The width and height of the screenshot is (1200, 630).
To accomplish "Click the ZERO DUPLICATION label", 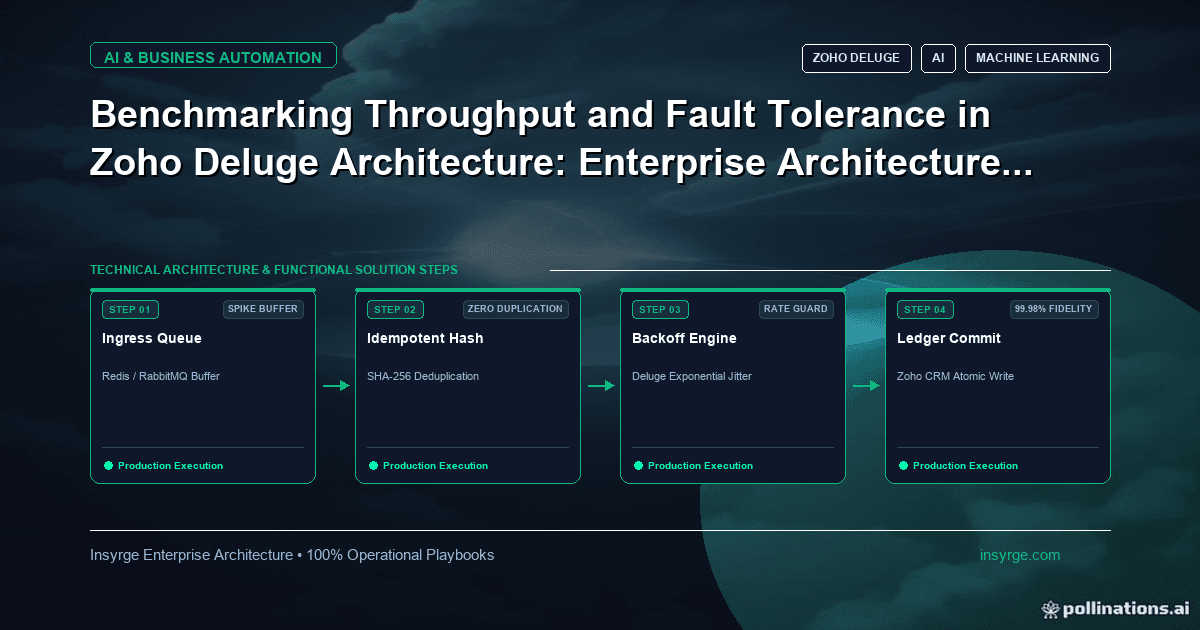I will (x=516, y=309).
